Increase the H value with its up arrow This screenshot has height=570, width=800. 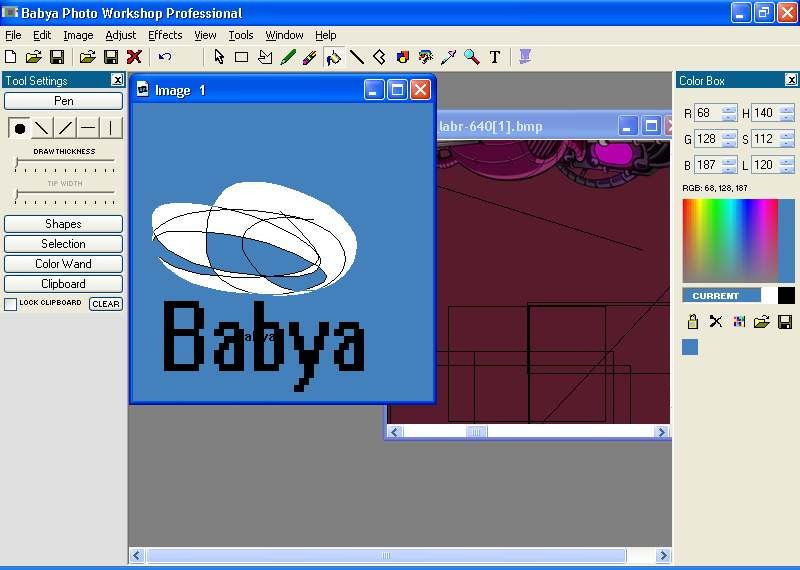click(787, 109)
